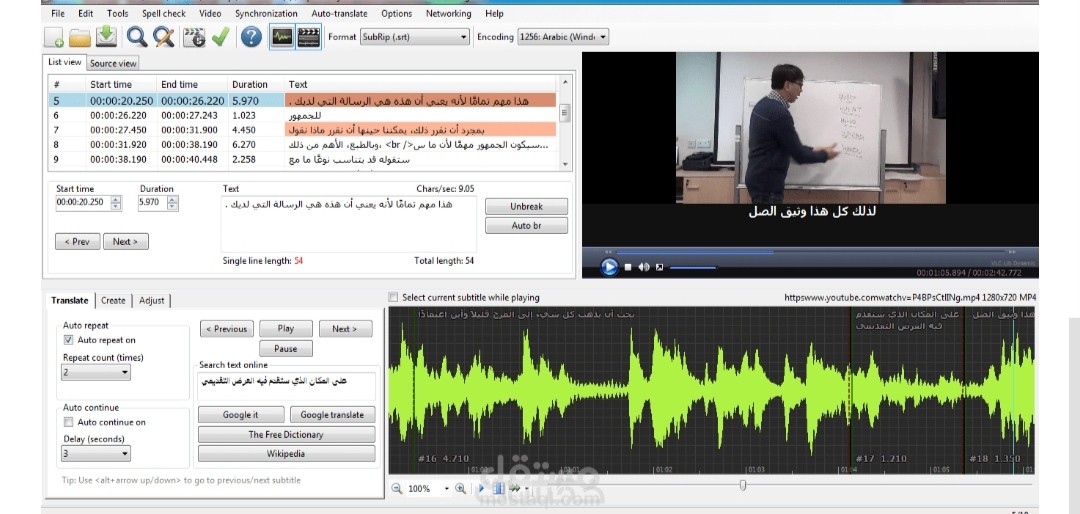This screenshot has width=1080, height=514.
Task: Fast forward video with double-right arrows
Action: [x=1011, y=252]
